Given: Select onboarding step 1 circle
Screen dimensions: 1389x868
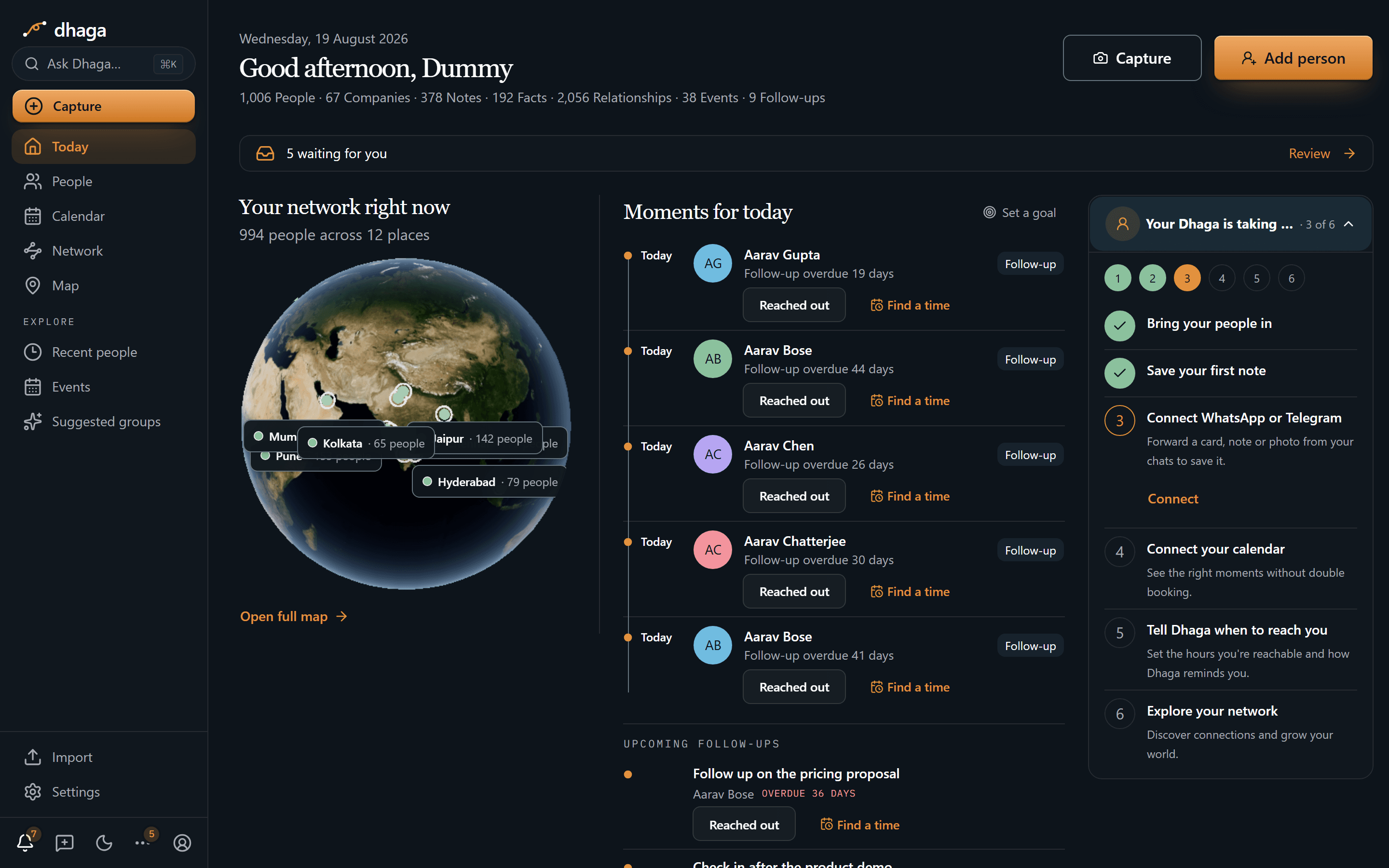Looking at the screenshot, I should (1117, 278).
